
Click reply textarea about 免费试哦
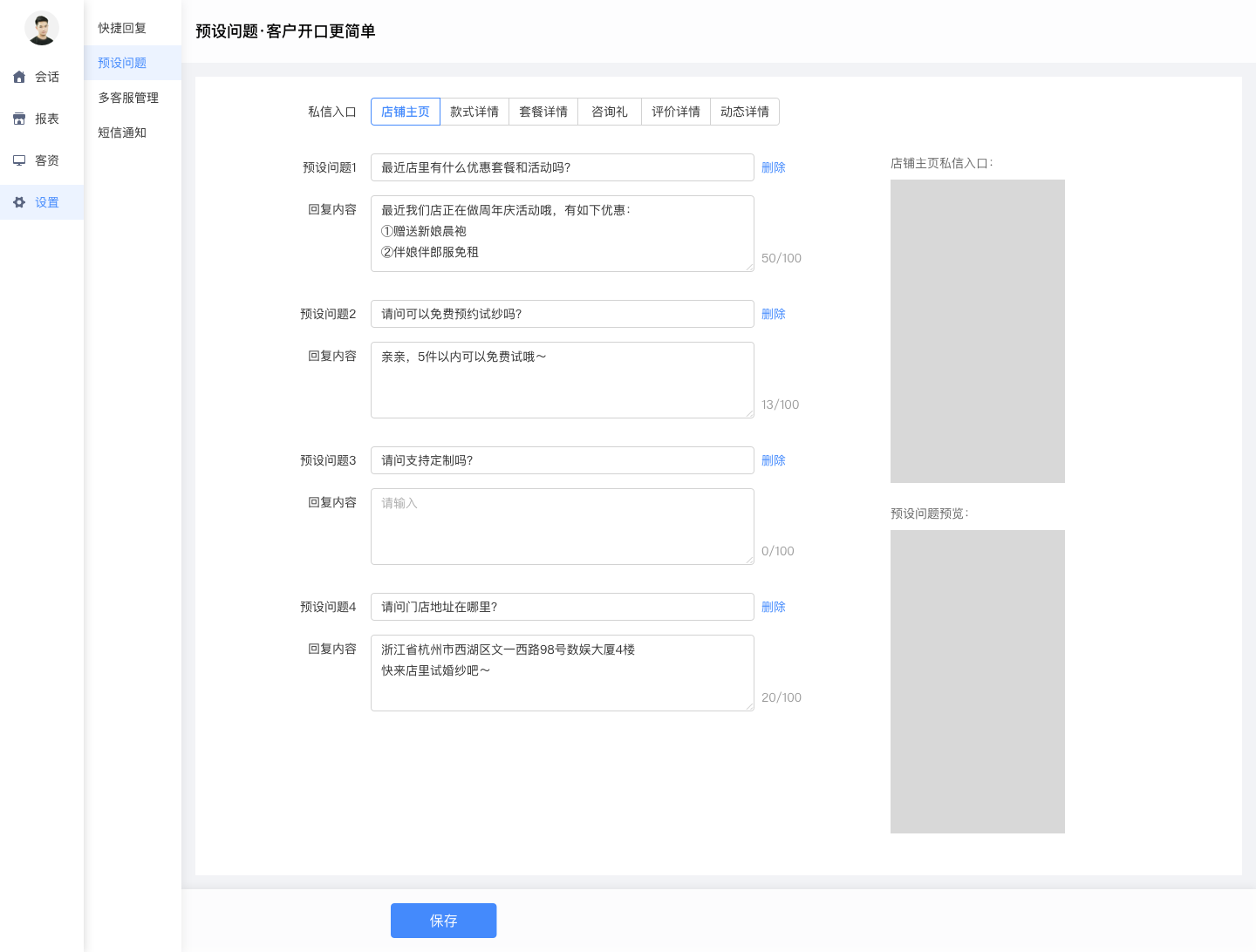tap(563, 380)
